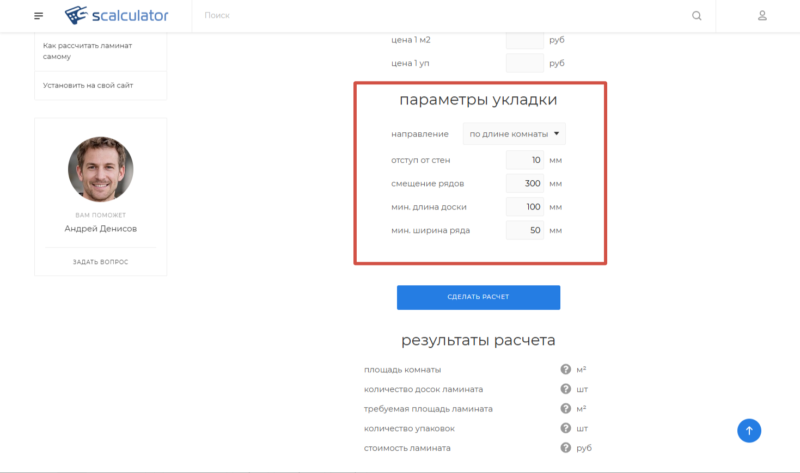
Task: Click help icon for стоимость ламината
Action: point(565,447)
